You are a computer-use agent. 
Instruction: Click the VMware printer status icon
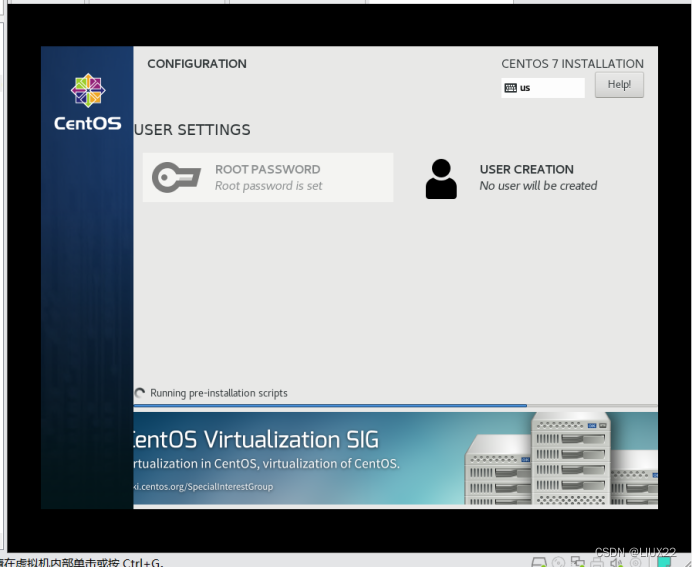(x=597, y=562)
